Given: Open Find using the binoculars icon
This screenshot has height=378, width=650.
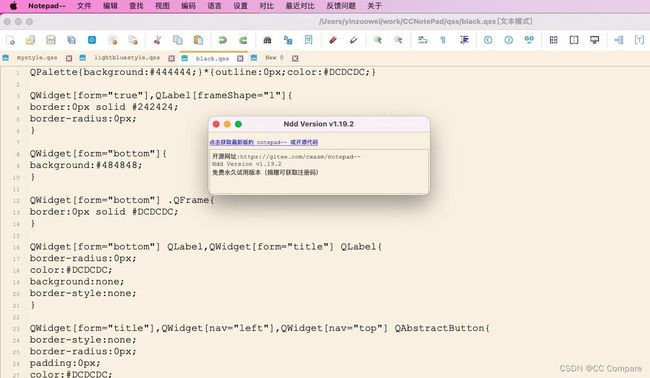Looking at the screenshot, I should pos(267,40).
